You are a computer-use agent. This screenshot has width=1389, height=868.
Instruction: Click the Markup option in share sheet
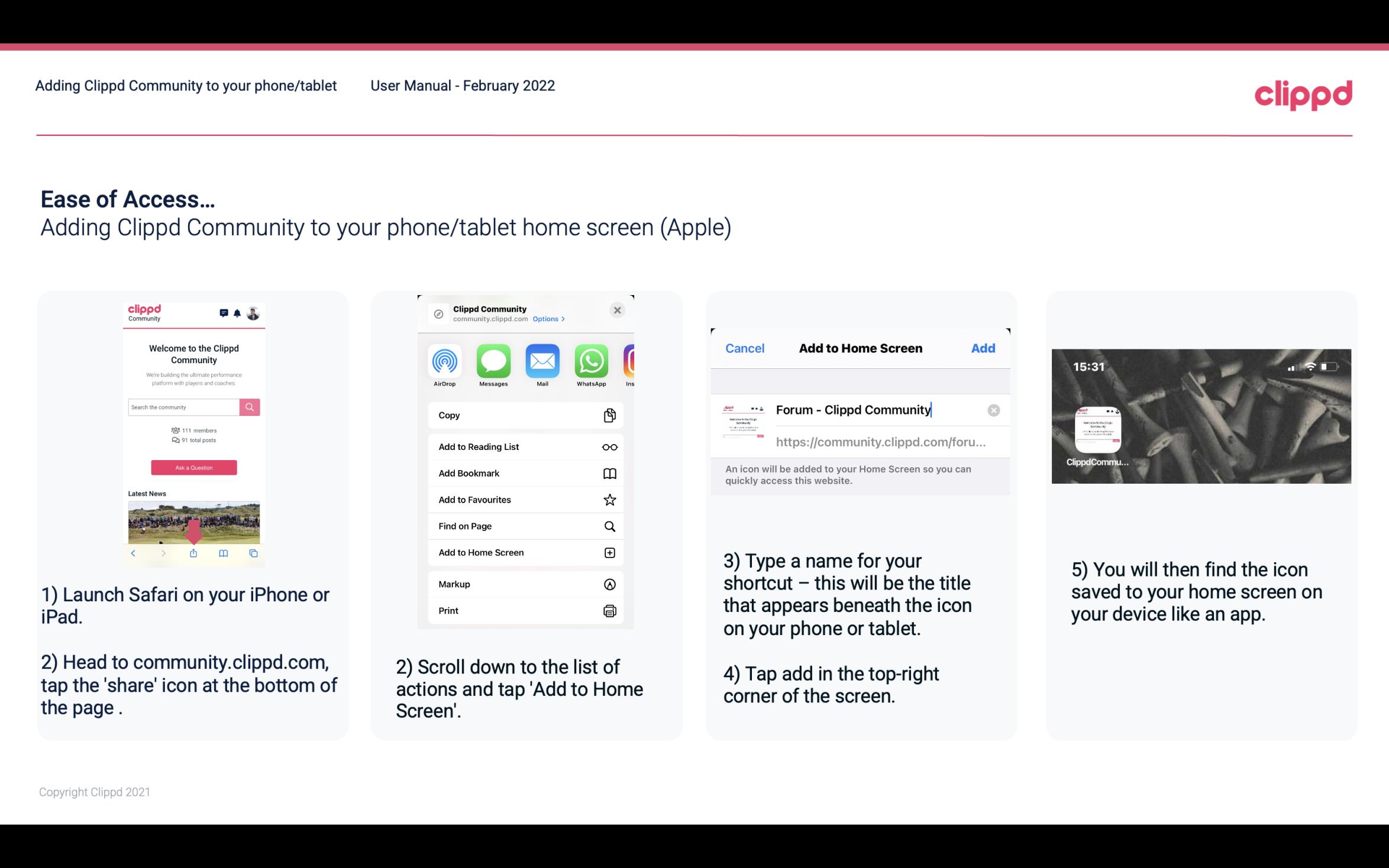click(x=523, y=583)
